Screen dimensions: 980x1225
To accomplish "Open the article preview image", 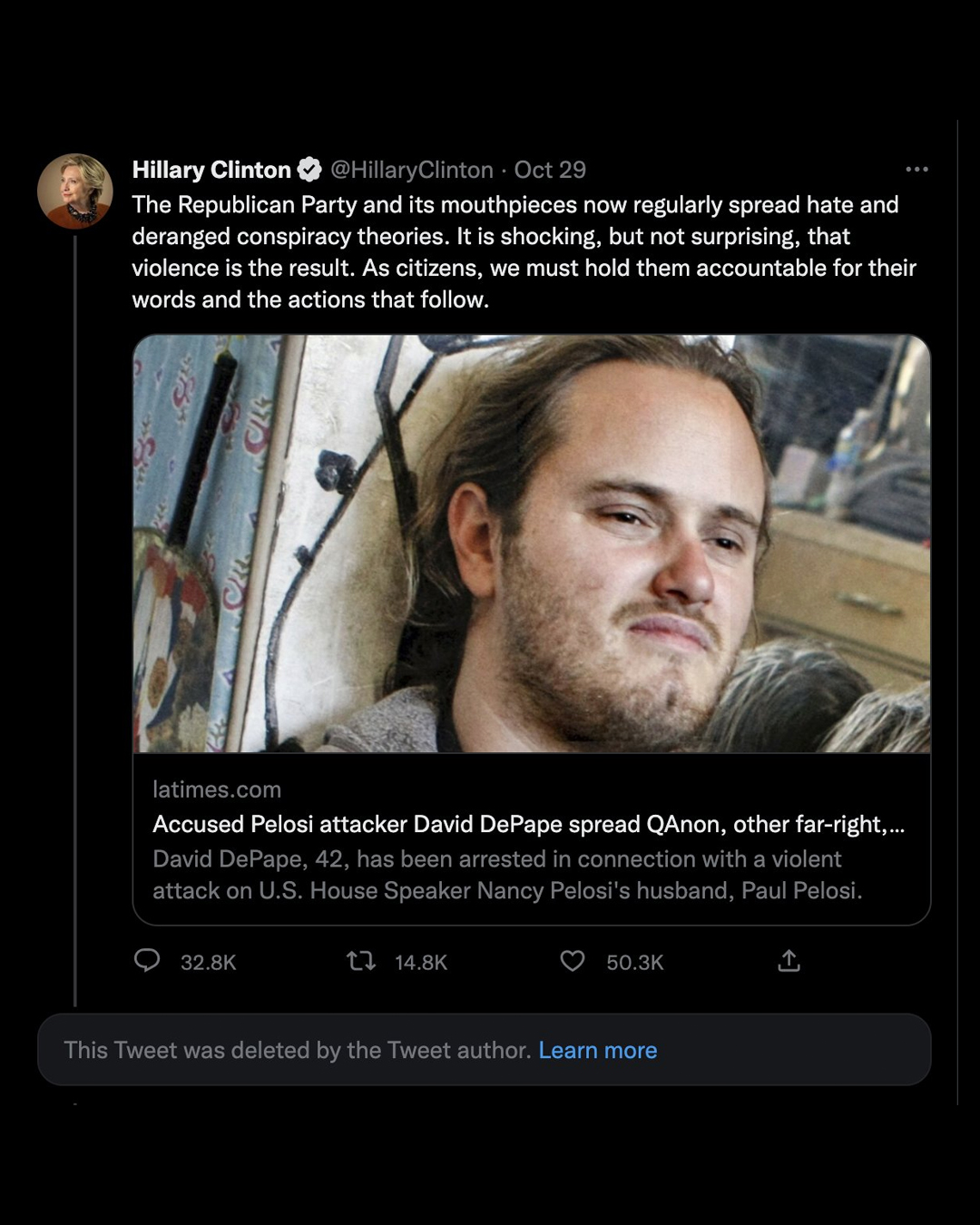I will 532,543.
